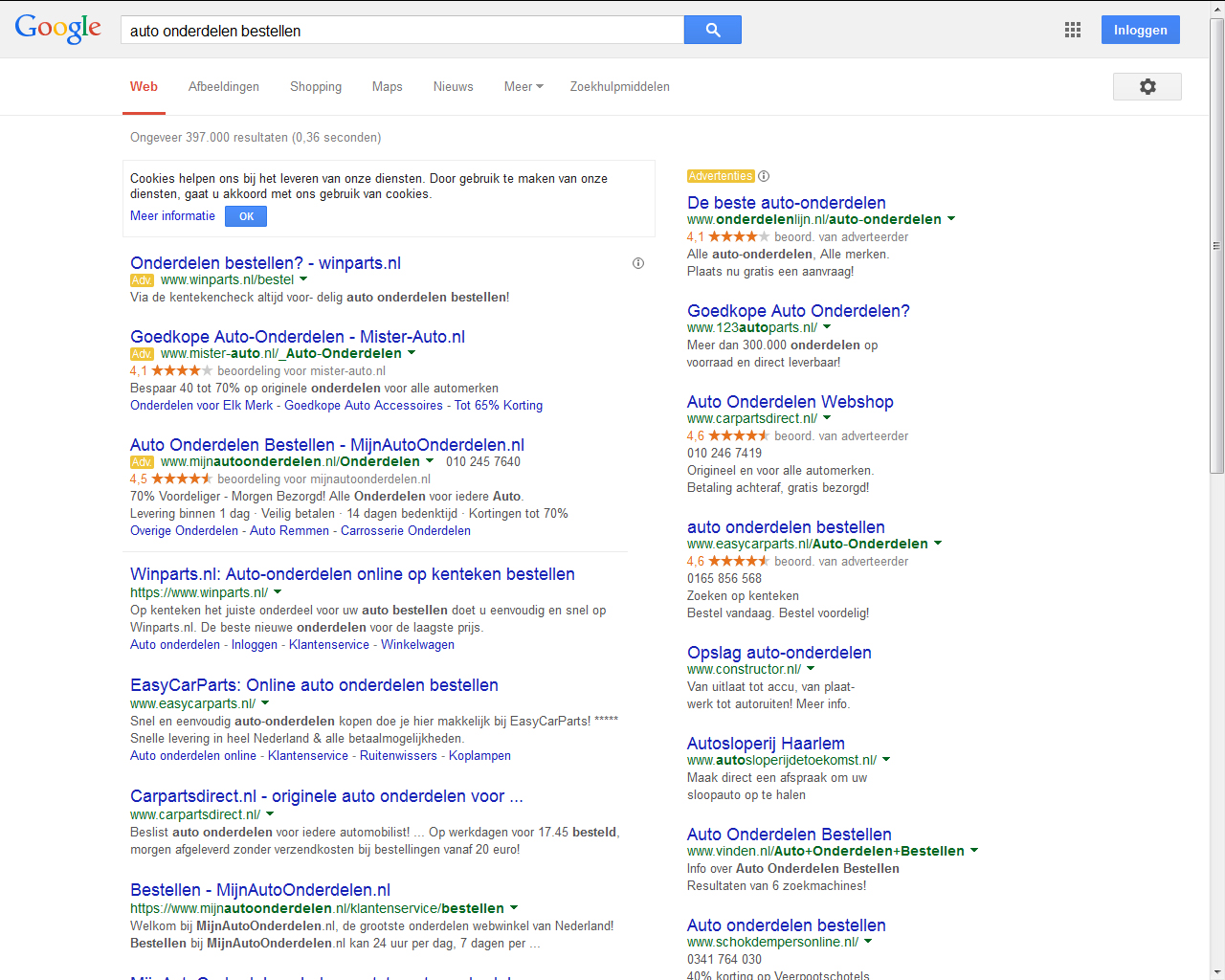Image resolution: width=1225 pixels, height=980 pixels.
Task: Expand the arrow next to www.123autoparts.nl/
Action: point(827,327)
